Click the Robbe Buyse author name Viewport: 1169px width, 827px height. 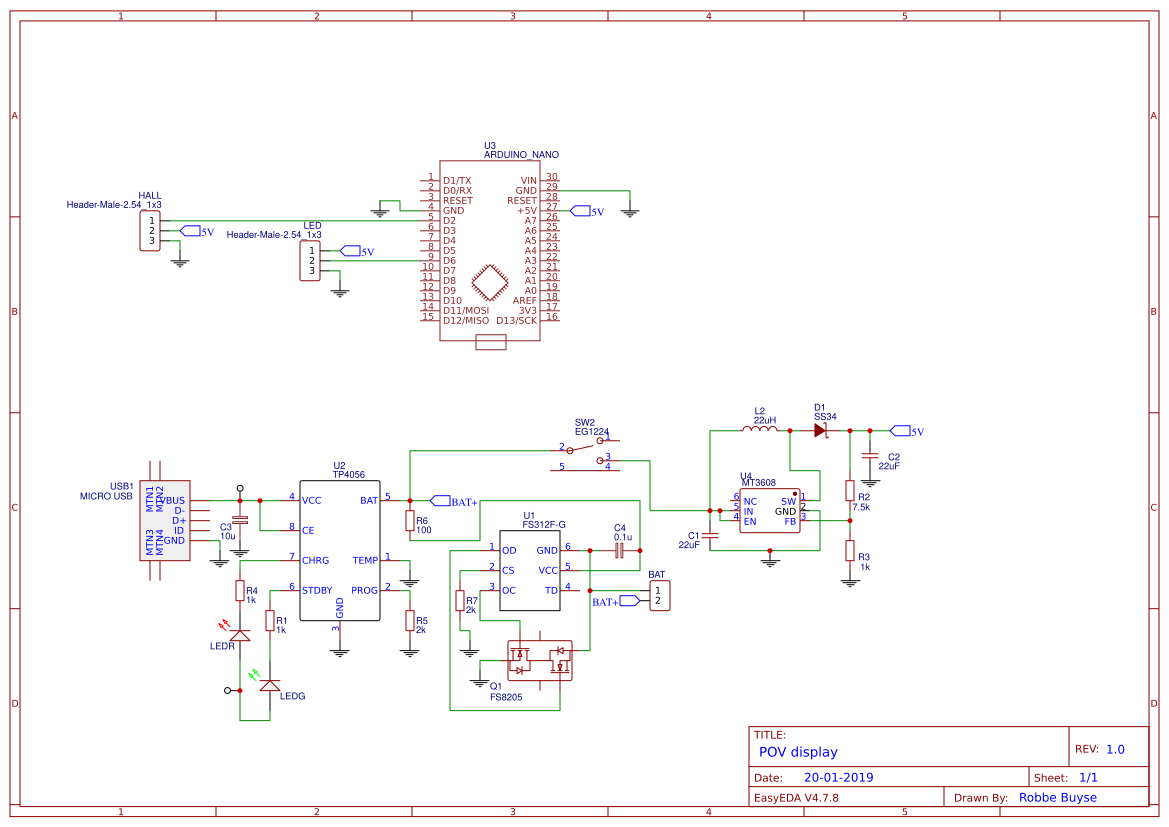(x=1059, y=797)
